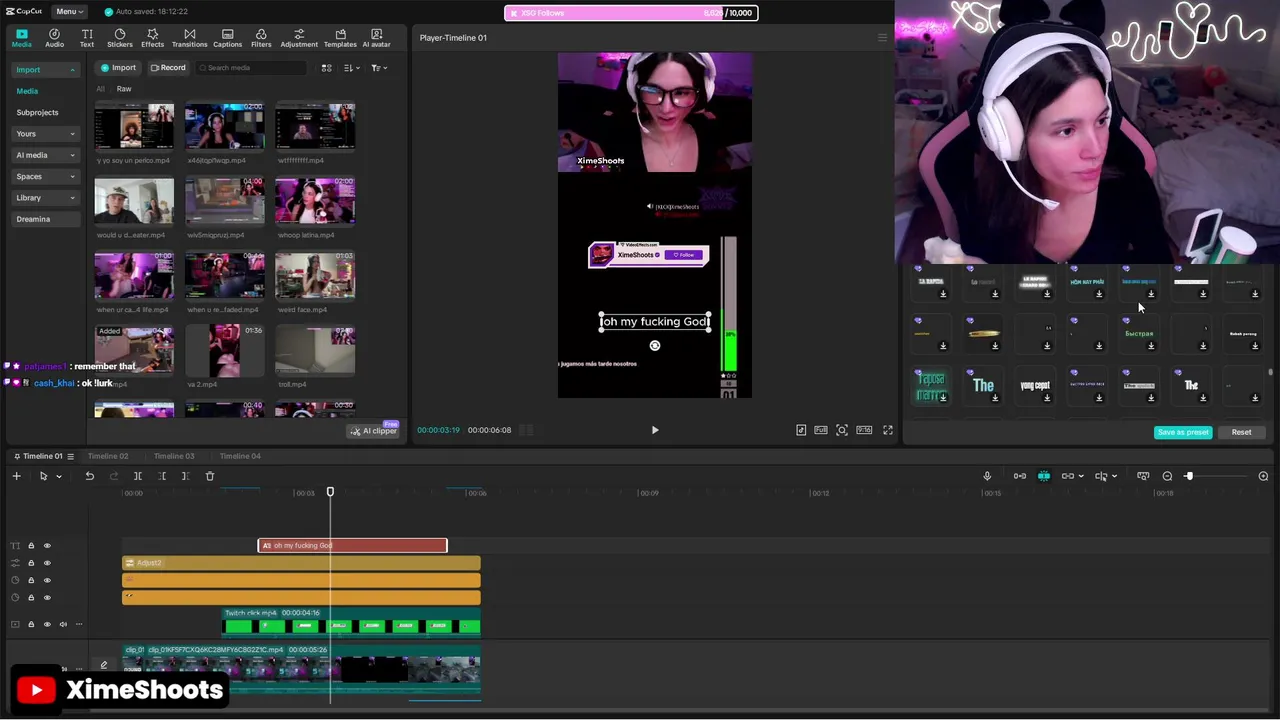Screen dimensions: 1280x720
Task: Expand the Yours sidebar section
Action: 45,134
